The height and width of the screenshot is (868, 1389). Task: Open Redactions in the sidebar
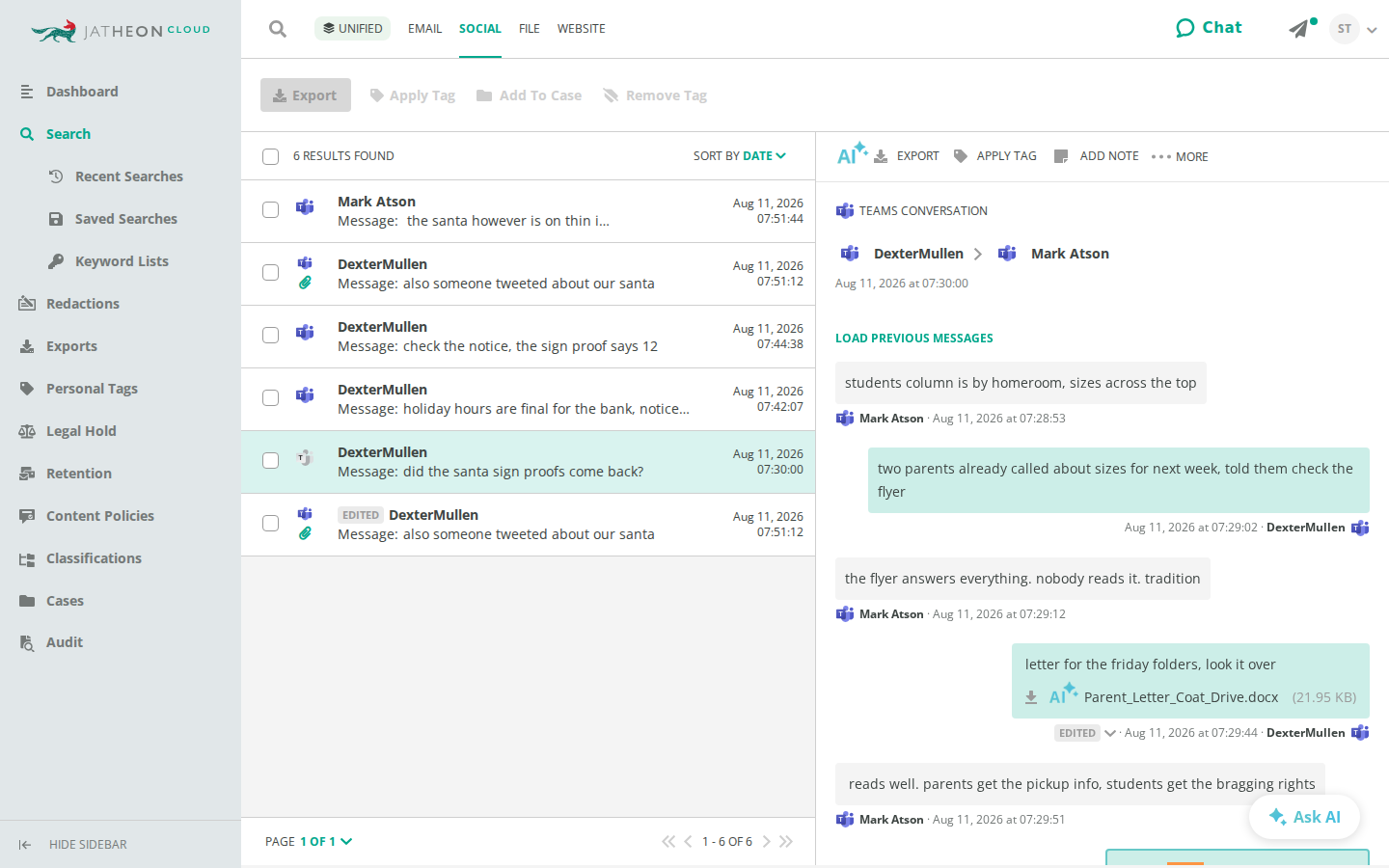(83, 304)
